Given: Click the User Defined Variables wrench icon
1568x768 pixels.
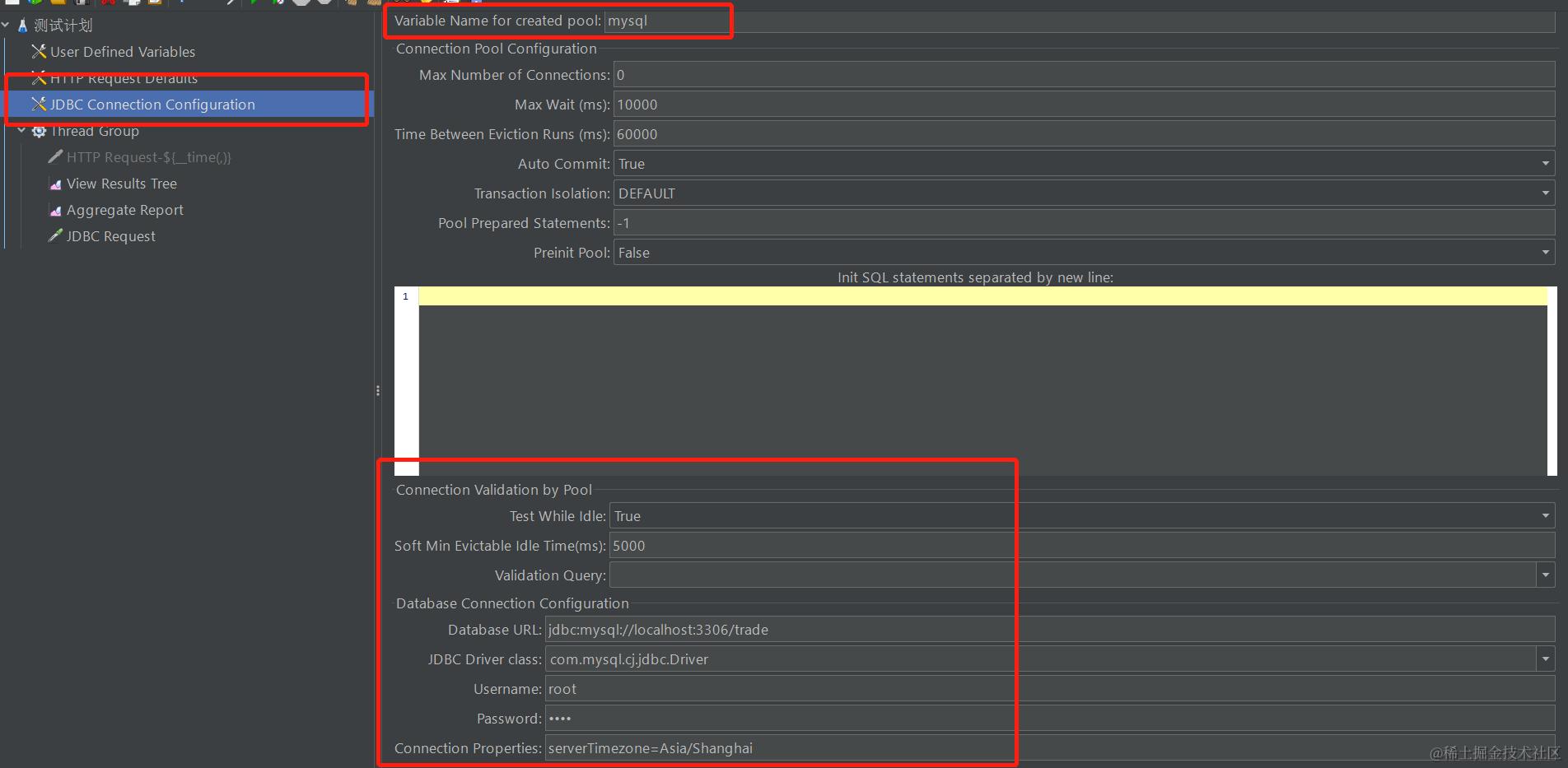Looking at the screenshot, I should click(39, 52).
